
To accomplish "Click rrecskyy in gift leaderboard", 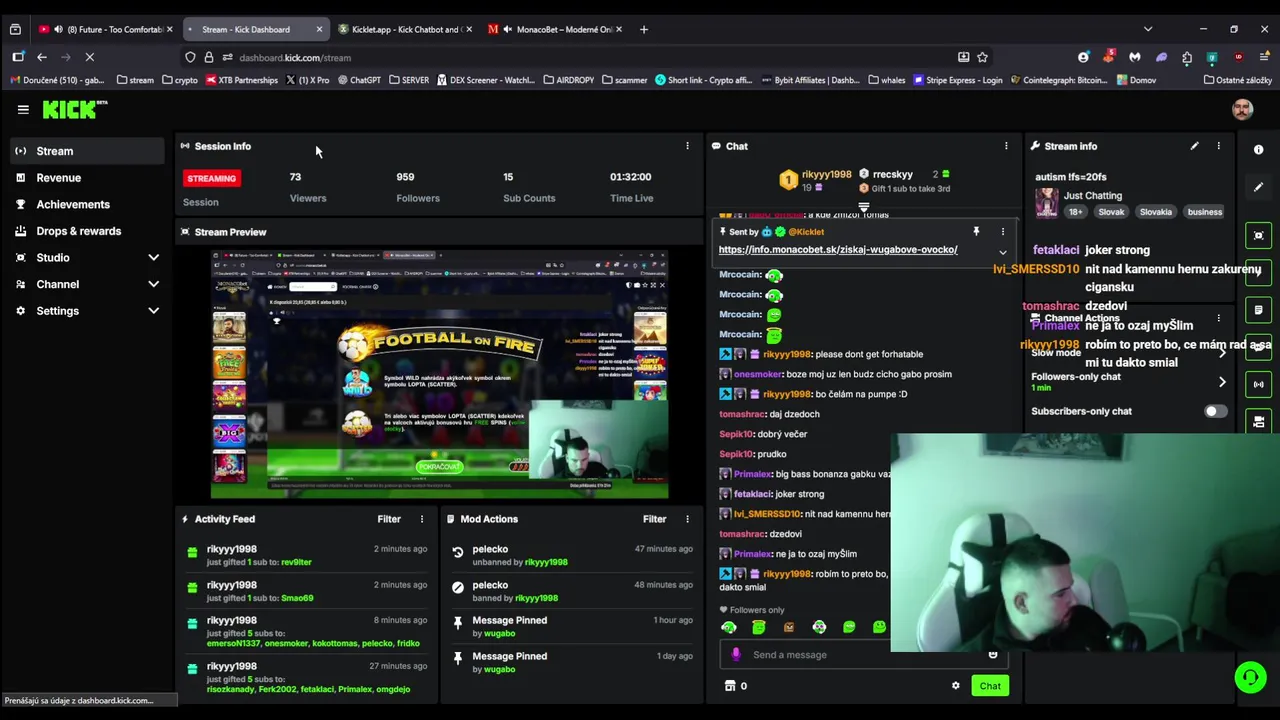I will (892, 175).
